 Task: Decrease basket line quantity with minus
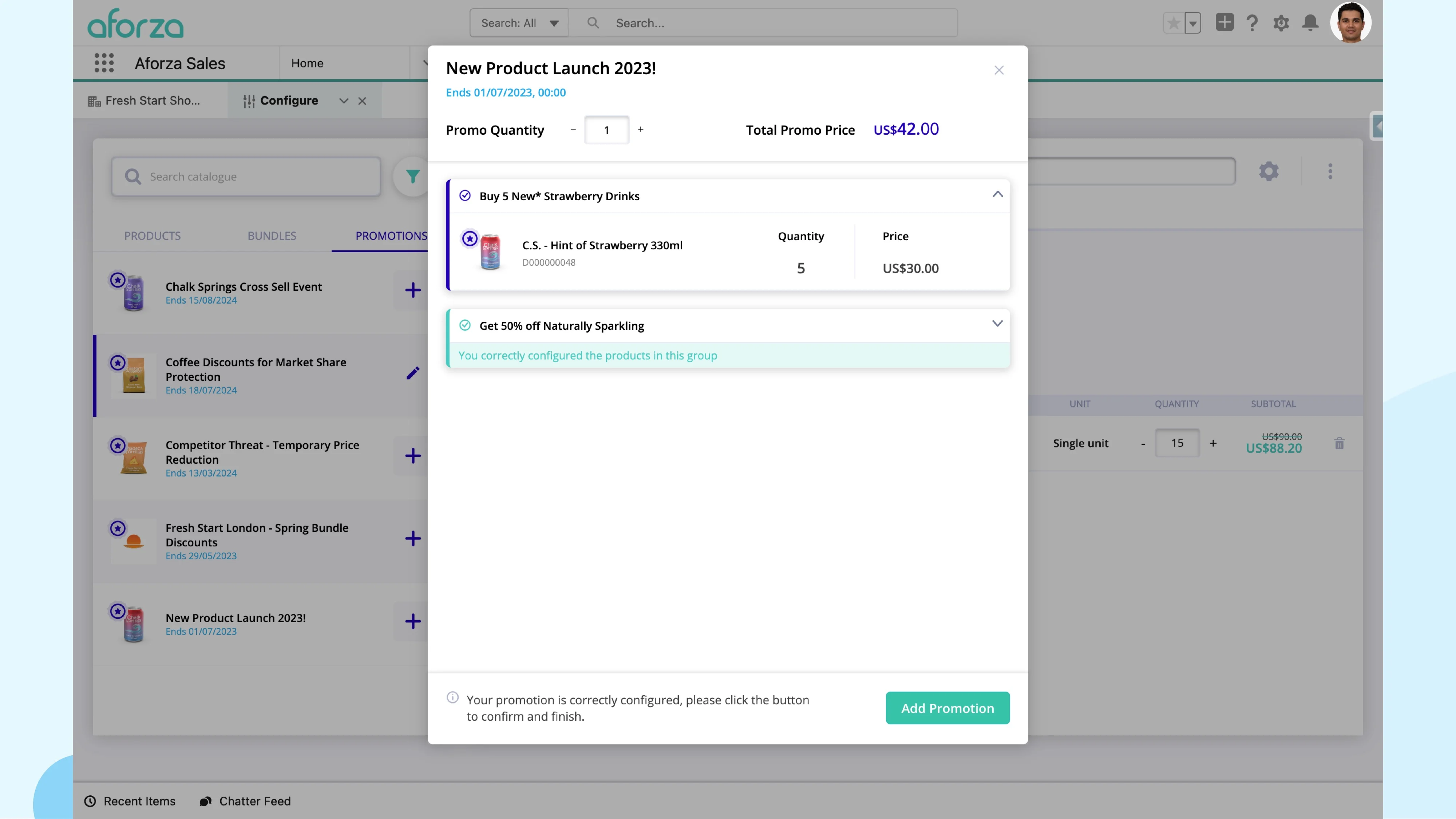pyautogui.click(x=1143, y=444)
